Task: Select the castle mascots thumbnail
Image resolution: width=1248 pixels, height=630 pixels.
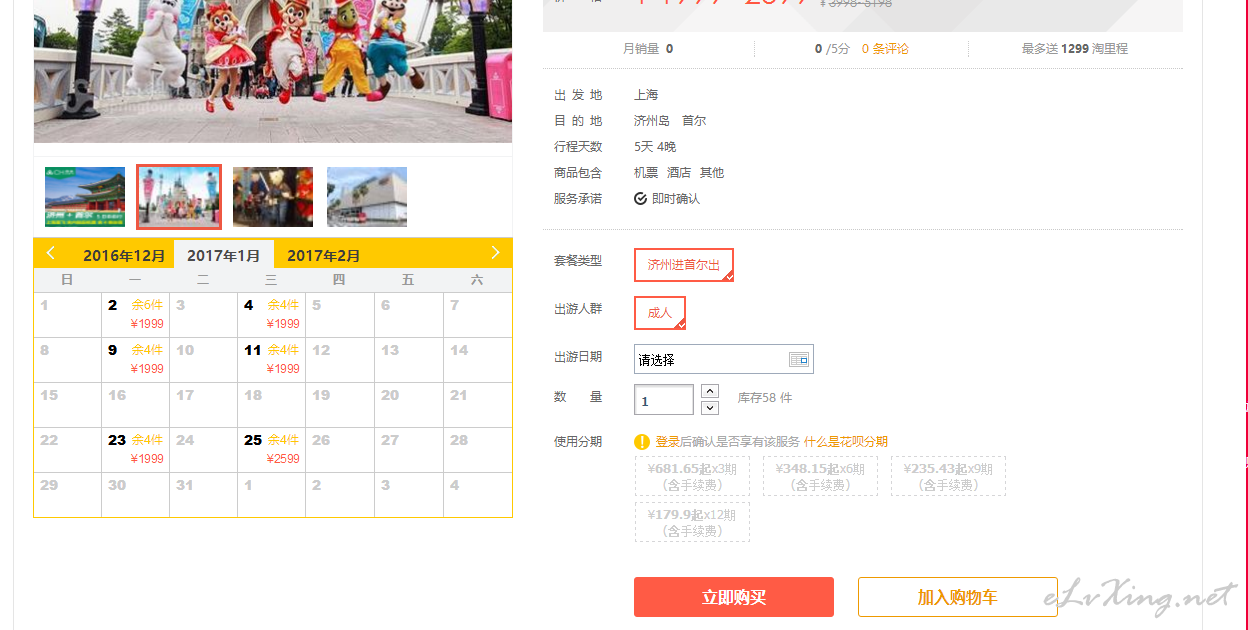Action: pos(179,197)
